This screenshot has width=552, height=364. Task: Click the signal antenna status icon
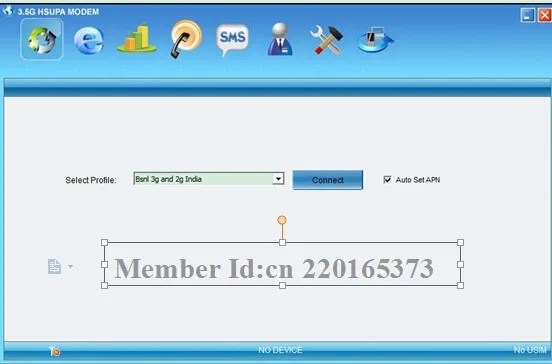(x=55, y=351)
